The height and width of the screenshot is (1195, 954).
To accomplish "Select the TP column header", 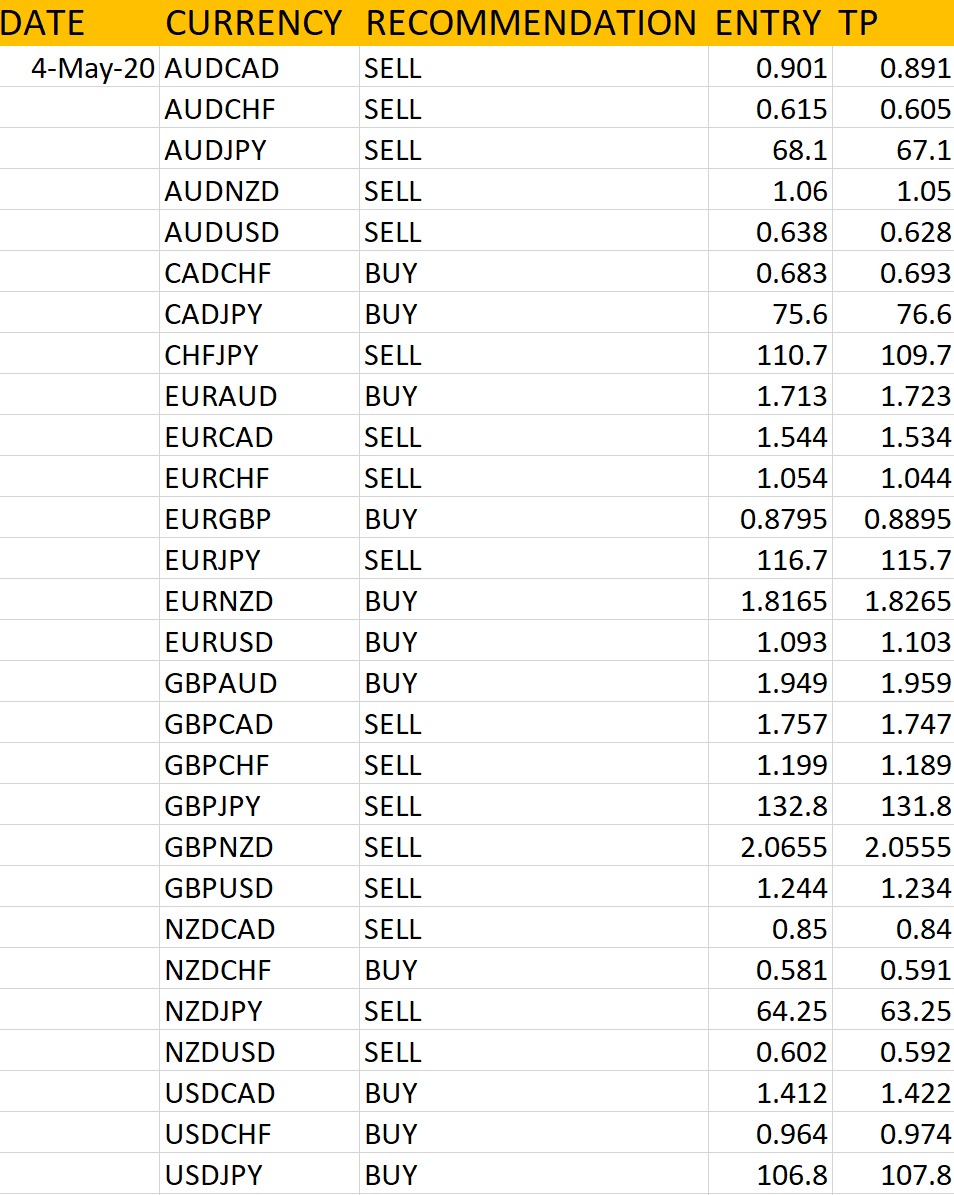I will tap(858, 23).
